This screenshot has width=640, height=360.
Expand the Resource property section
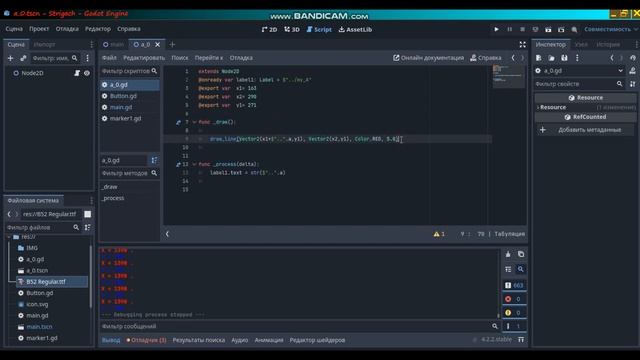click(553, 107)
